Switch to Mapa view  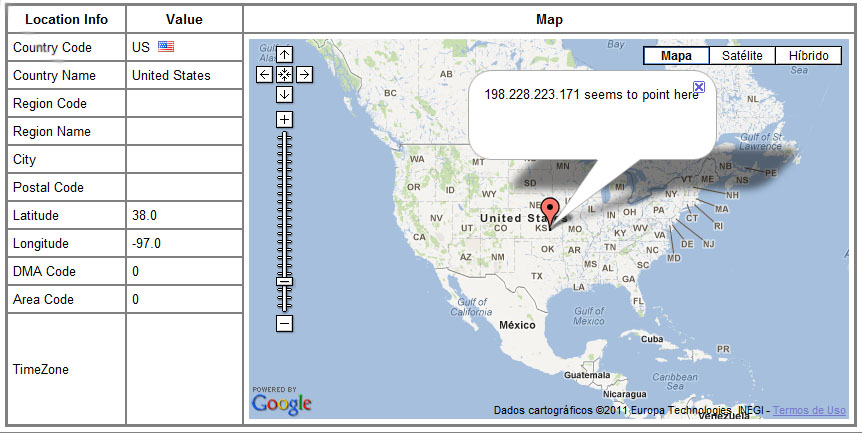click(676, 56)
